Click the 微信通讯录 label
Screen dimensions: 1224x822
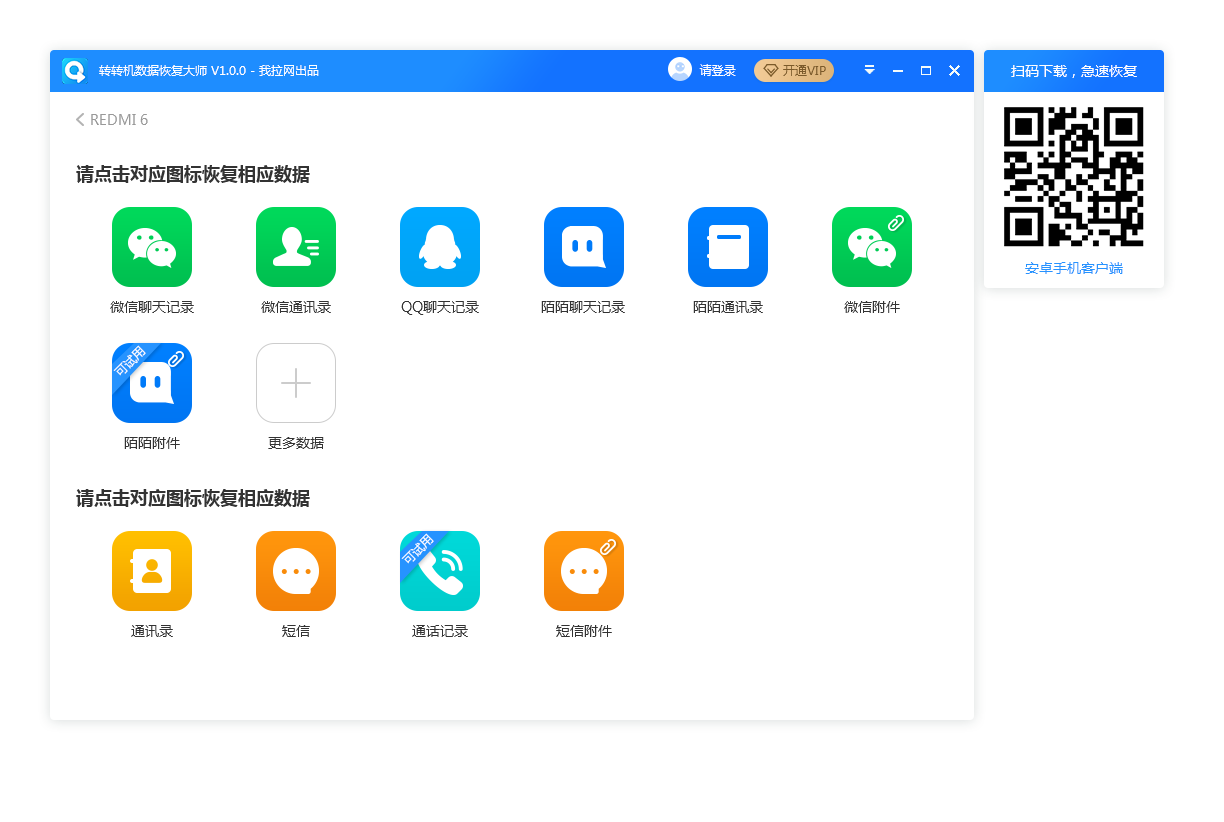(296, 307)
